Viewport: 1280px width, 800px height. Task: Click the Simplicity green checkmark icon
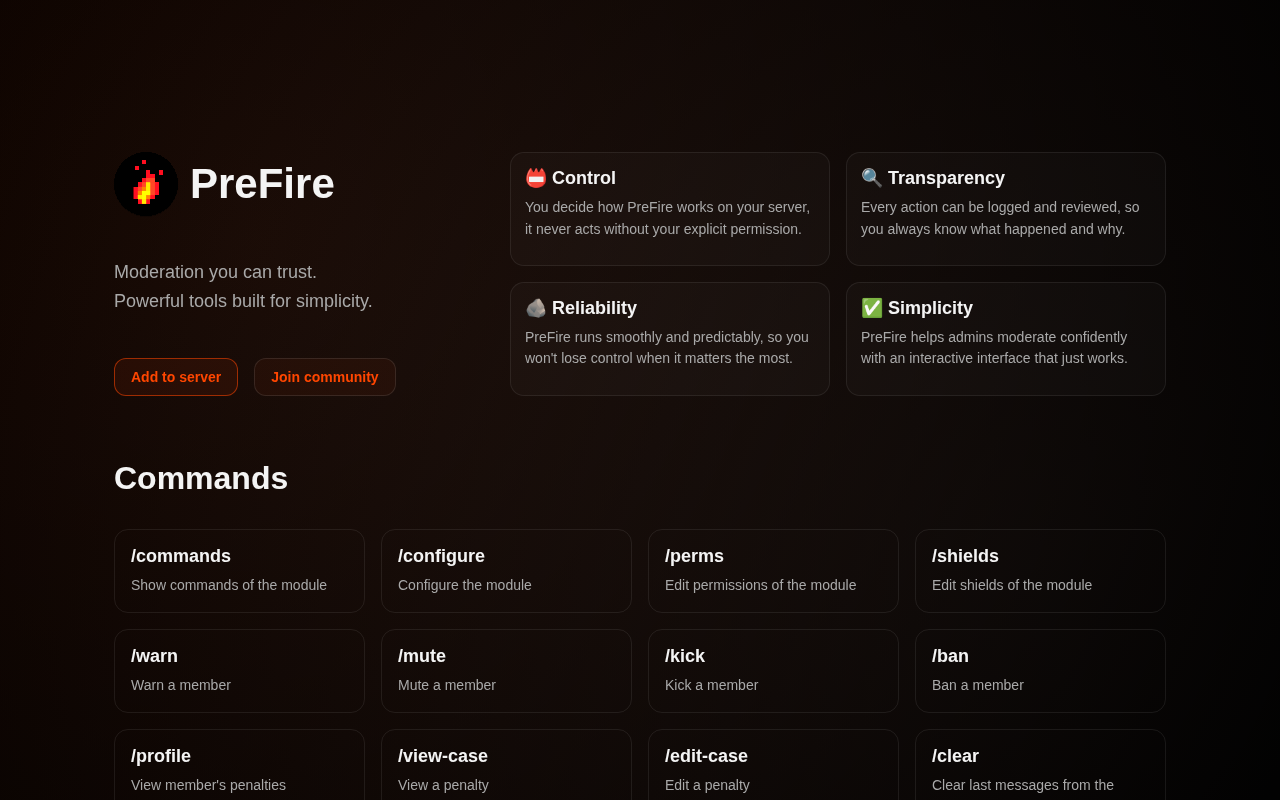(872, 308)
